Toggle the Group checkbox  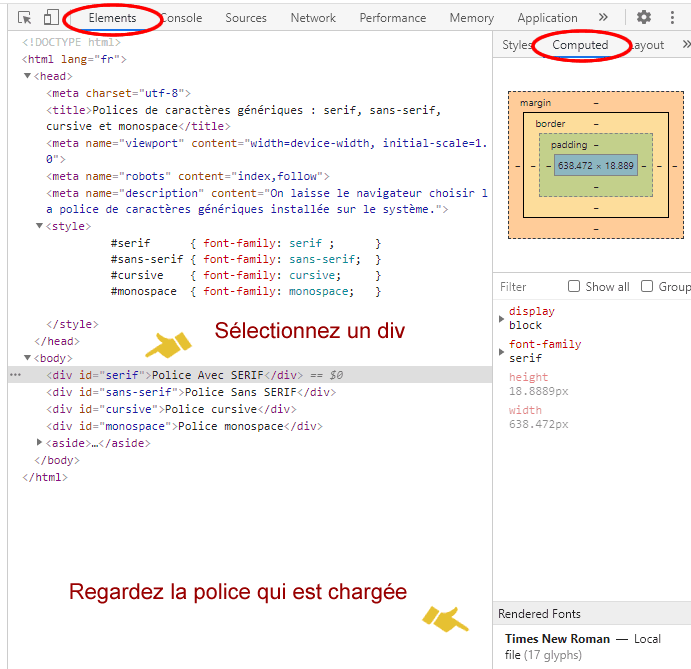646,286
